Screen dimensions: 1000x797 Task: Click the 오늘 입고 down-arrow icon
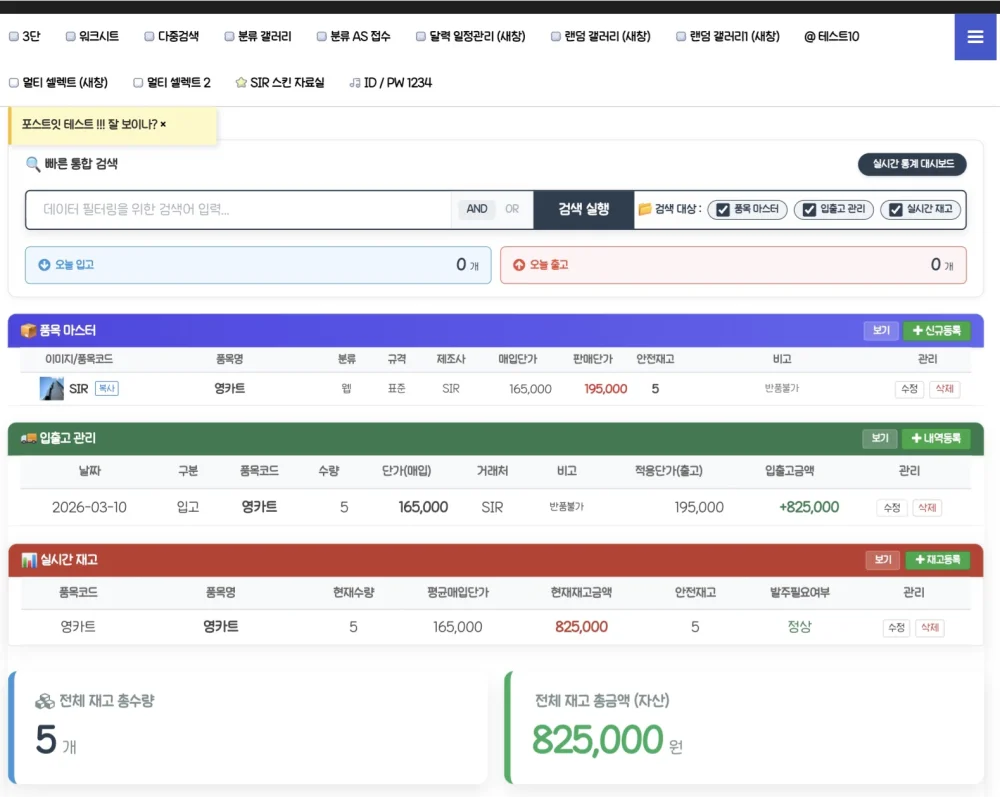tap(44, 265)
